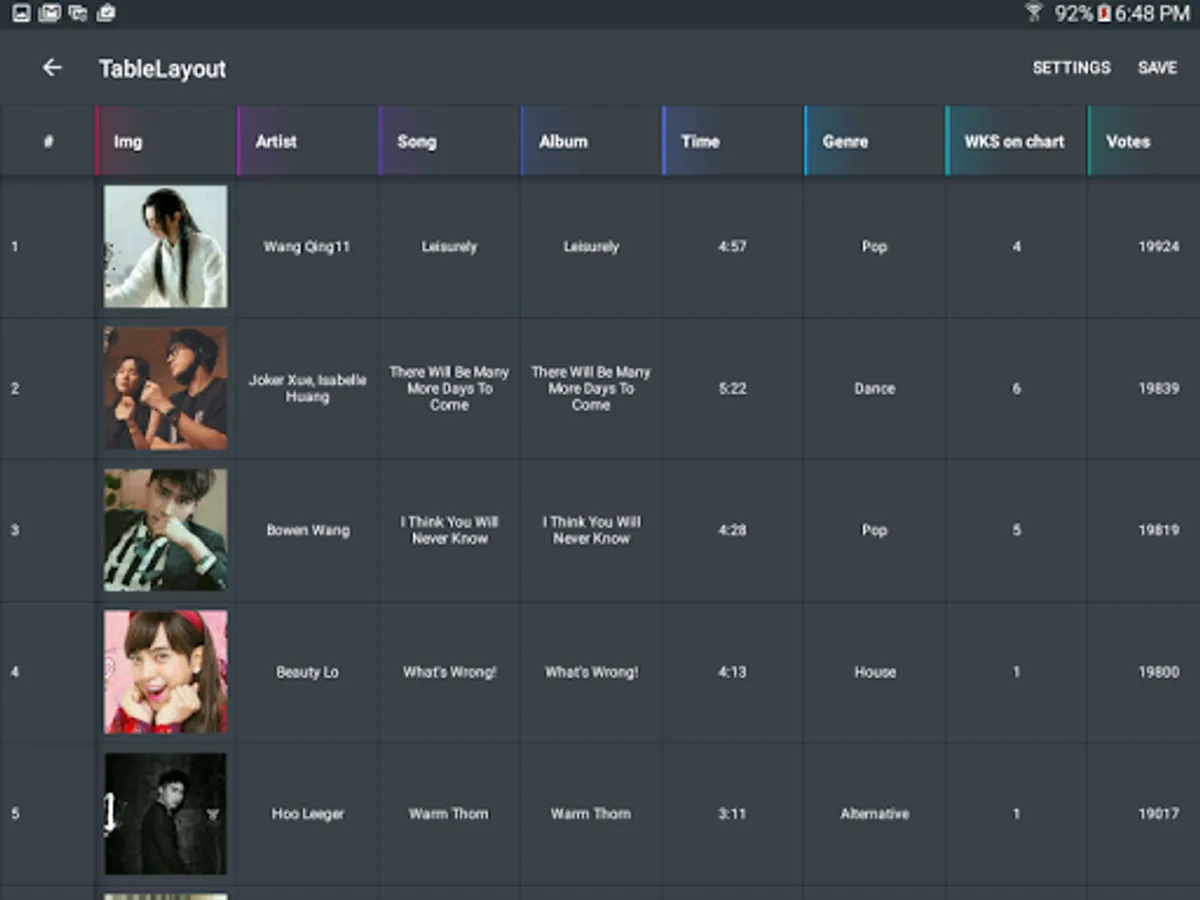Open Beauty Lo album image thumbnail
Image resolution: width=1200 pixels, height=900 pixels.
coord(166,672)
